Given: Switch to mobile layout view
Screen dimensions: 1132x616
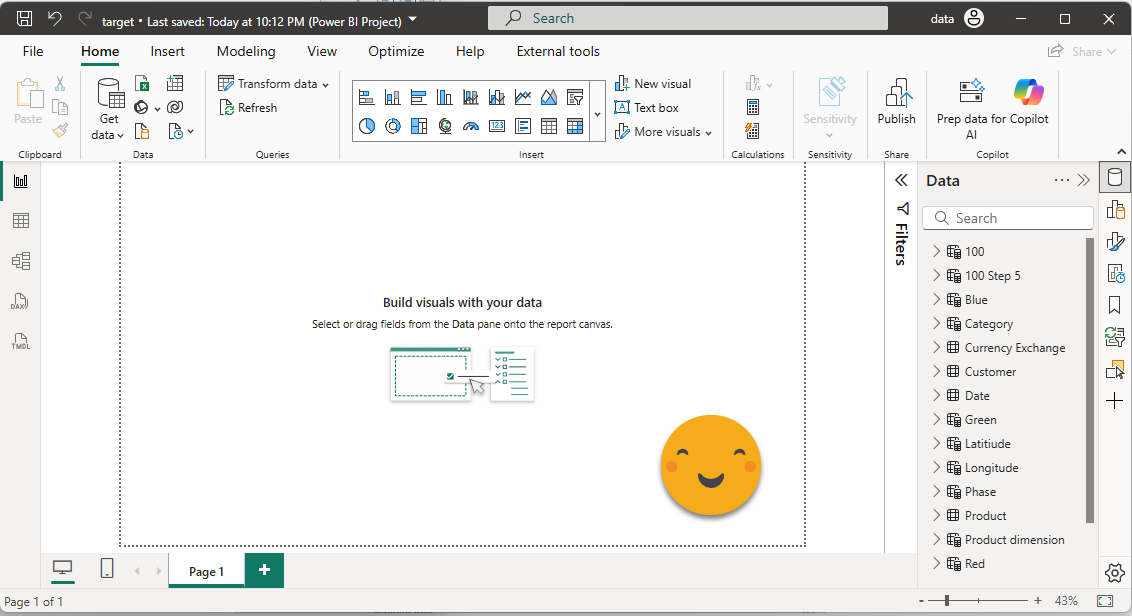Looking at the screenshot, I should pos(107,569).
